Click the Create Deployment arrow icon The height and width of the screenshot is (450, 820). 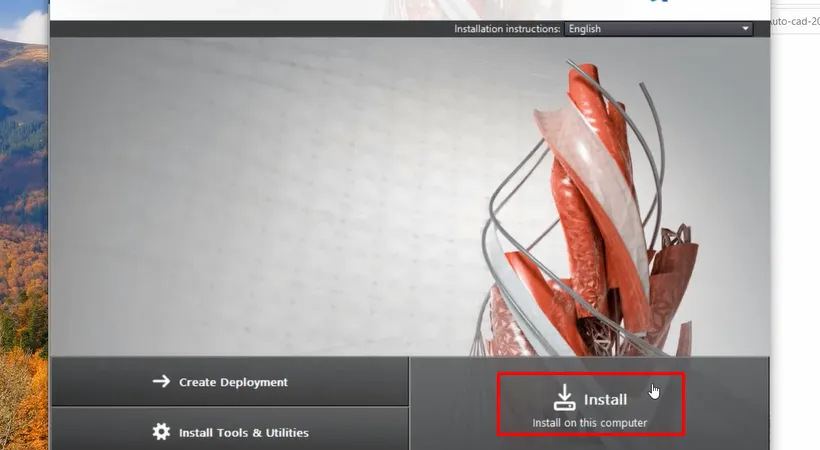162,381
